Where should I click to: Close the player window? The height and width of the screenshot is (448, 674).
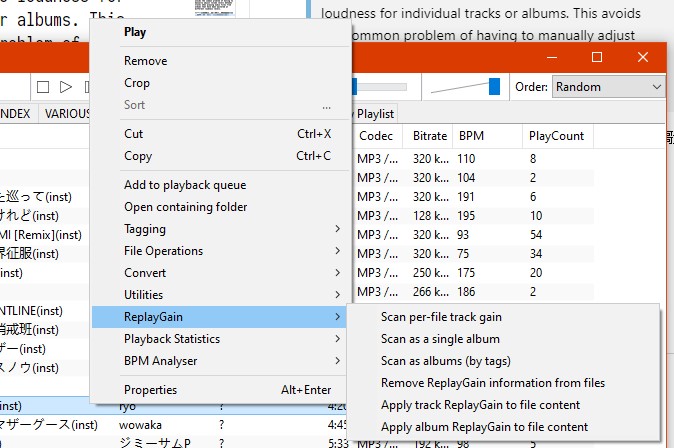[643, 57]
